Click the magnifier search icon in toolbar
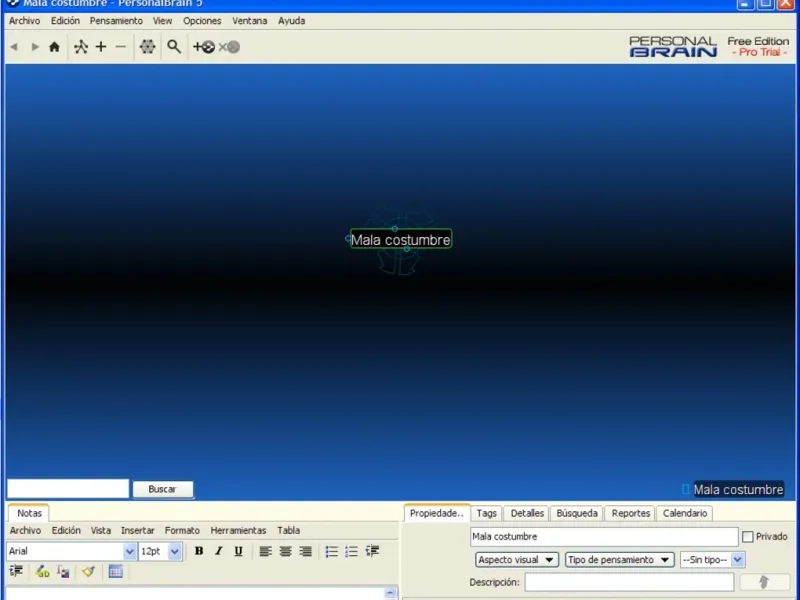Screen dimensions: 800x600 point(174,47)
